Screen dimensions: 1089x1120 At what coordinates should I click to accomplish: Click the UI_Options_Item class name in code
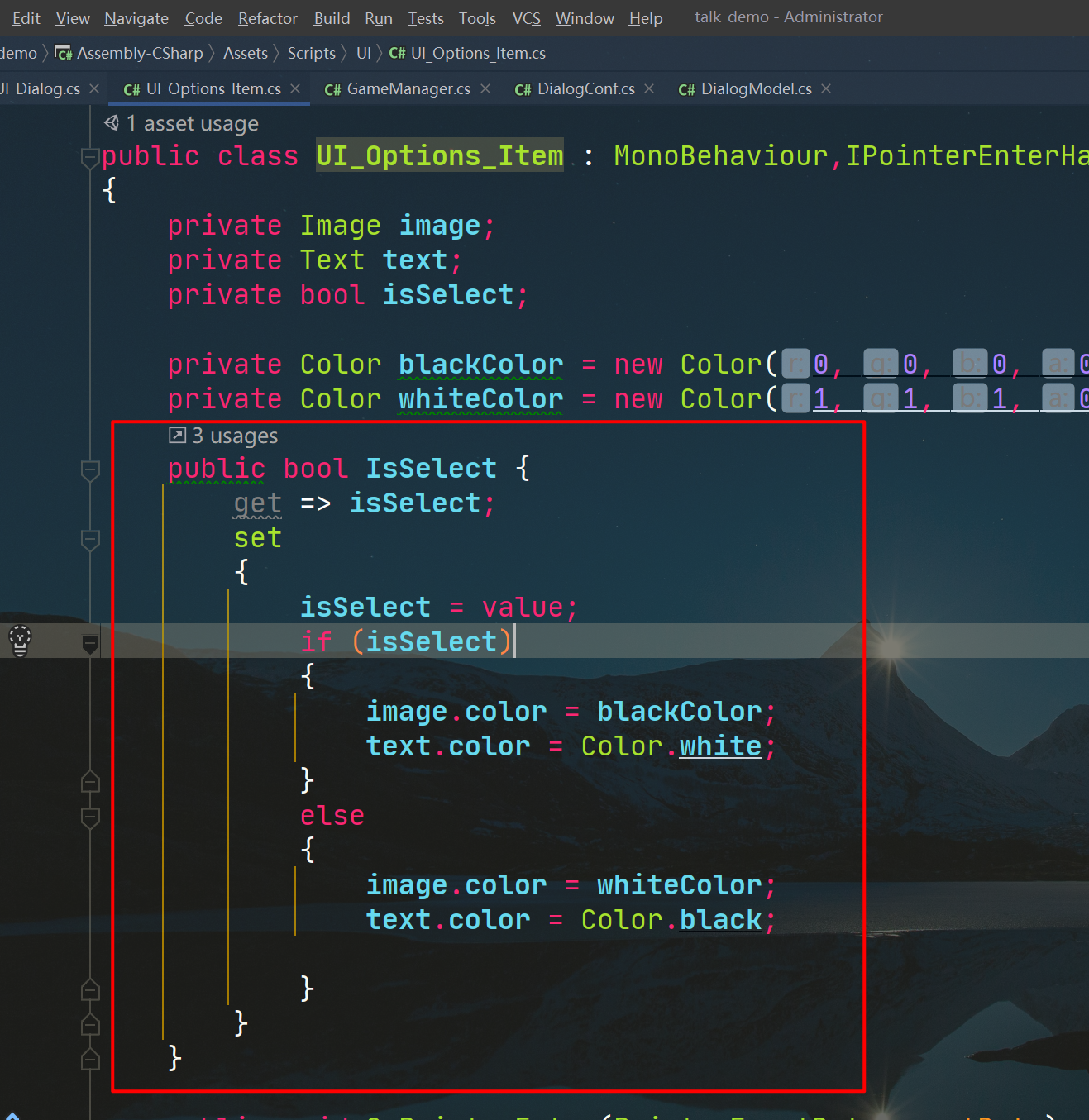tap(439, 156)
